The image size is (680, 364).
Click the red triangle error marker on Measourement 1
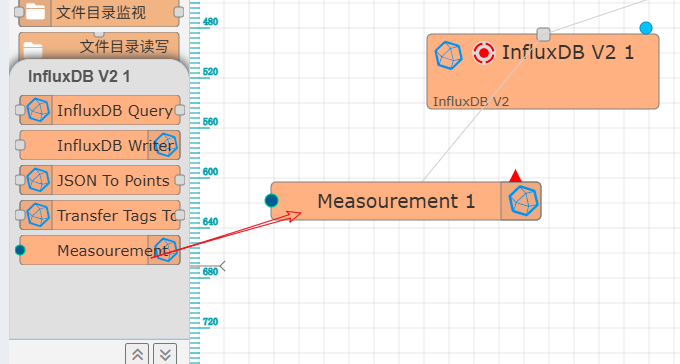pos(515,176)
